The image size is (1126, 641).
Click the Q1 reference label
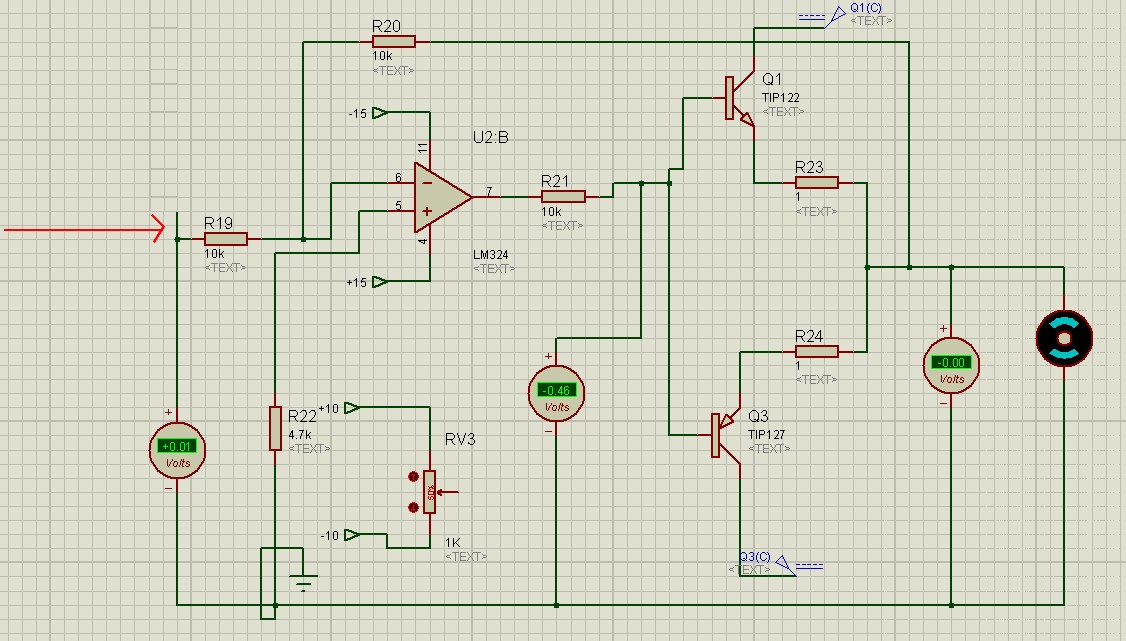point(772,79)
